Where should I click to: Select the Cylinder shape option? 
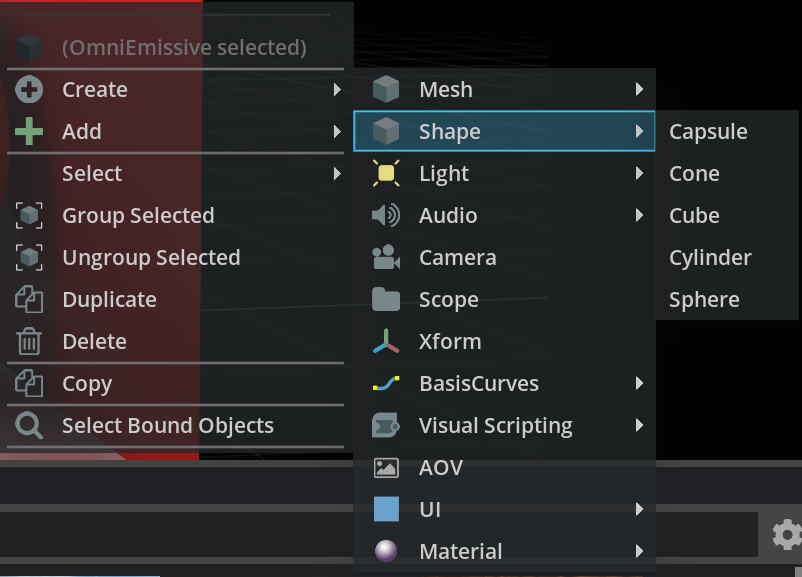pyautogui.click(x=710, y=258)
